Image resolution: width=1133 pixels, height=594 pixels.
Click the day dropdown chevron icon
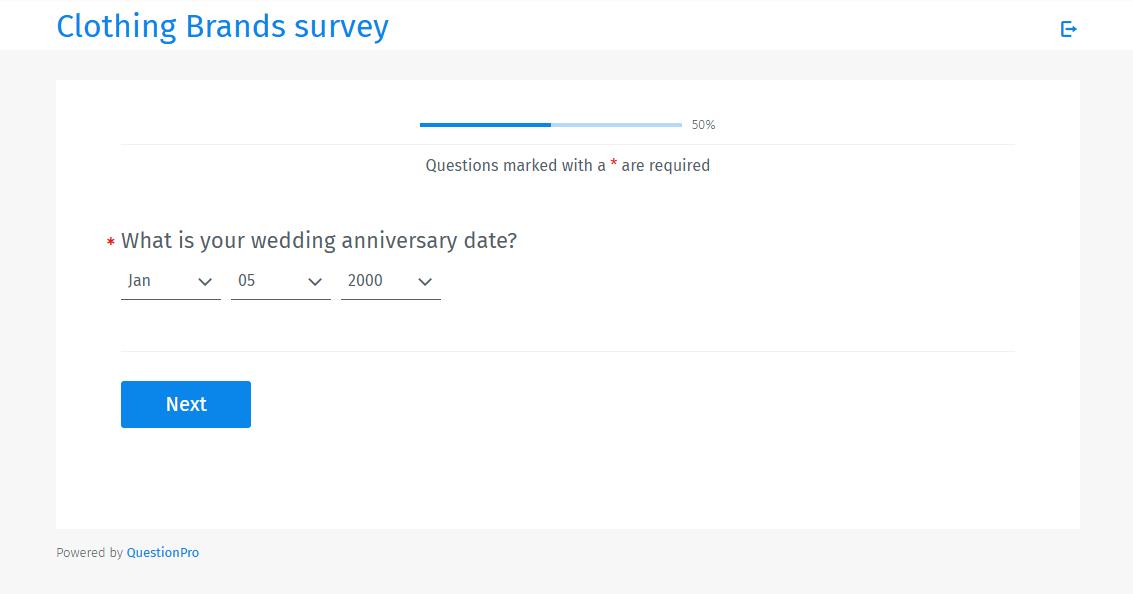pyautogui.click(x=317, y=281)
